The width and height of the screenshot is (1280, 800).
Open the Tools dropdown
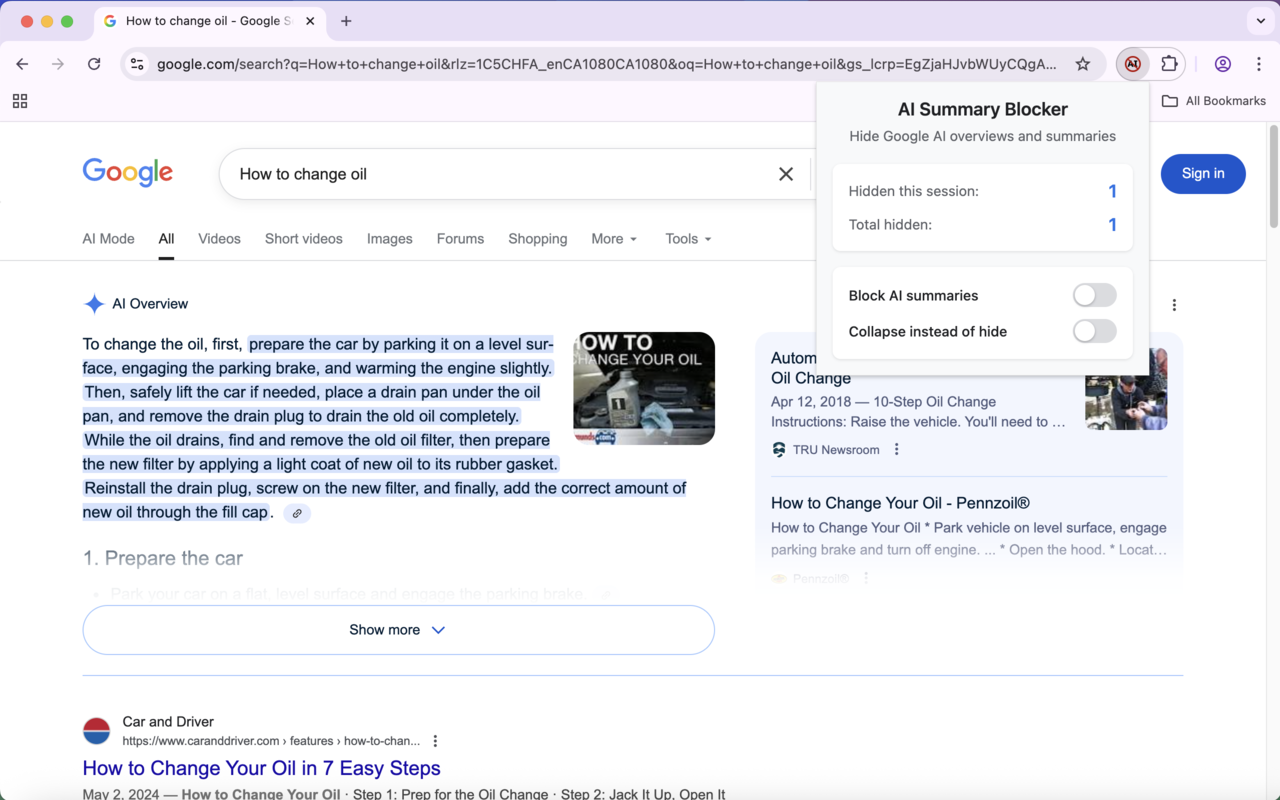pos(687,239)
